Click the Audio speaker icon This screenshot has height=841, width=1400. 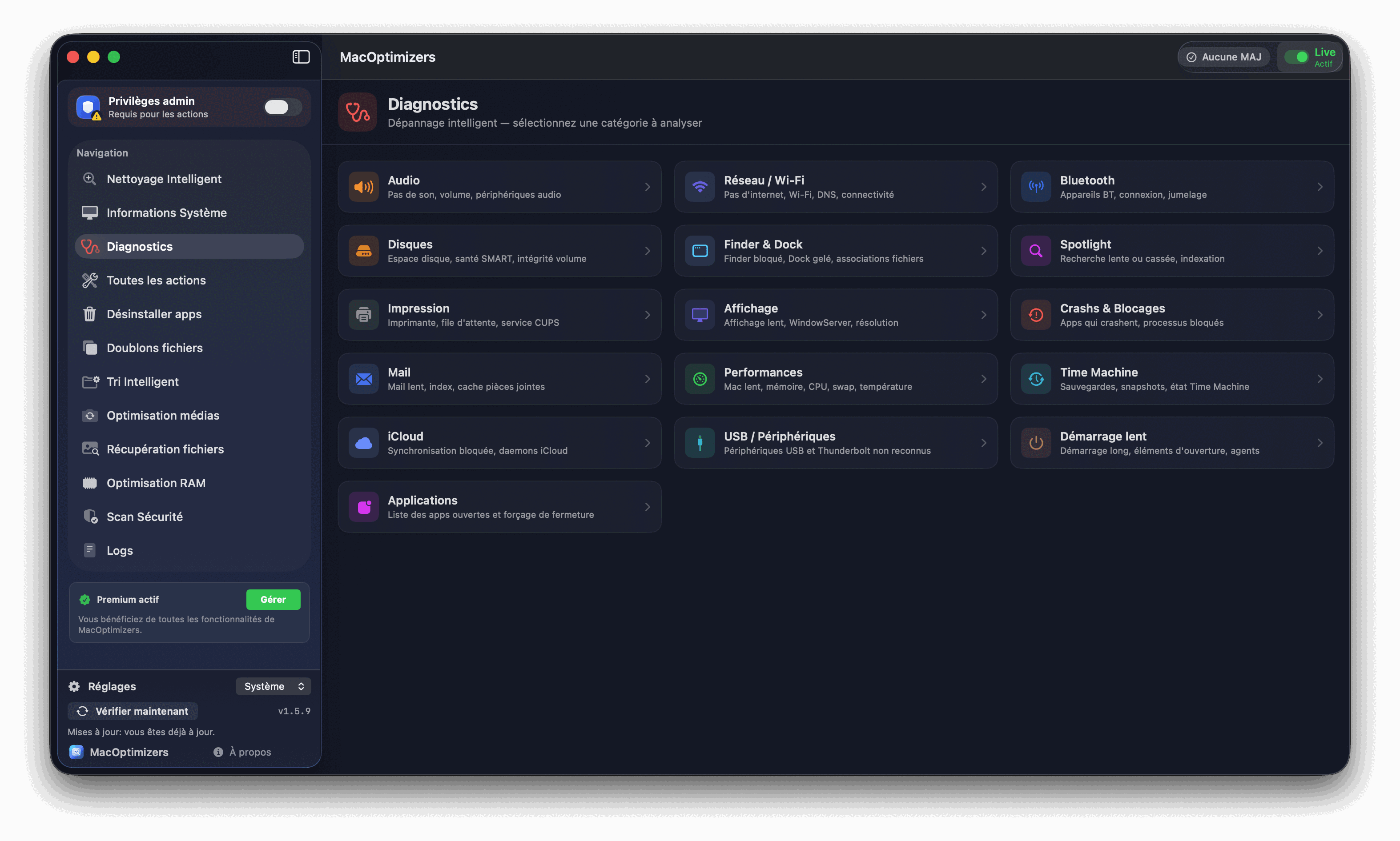pos(363,187)
